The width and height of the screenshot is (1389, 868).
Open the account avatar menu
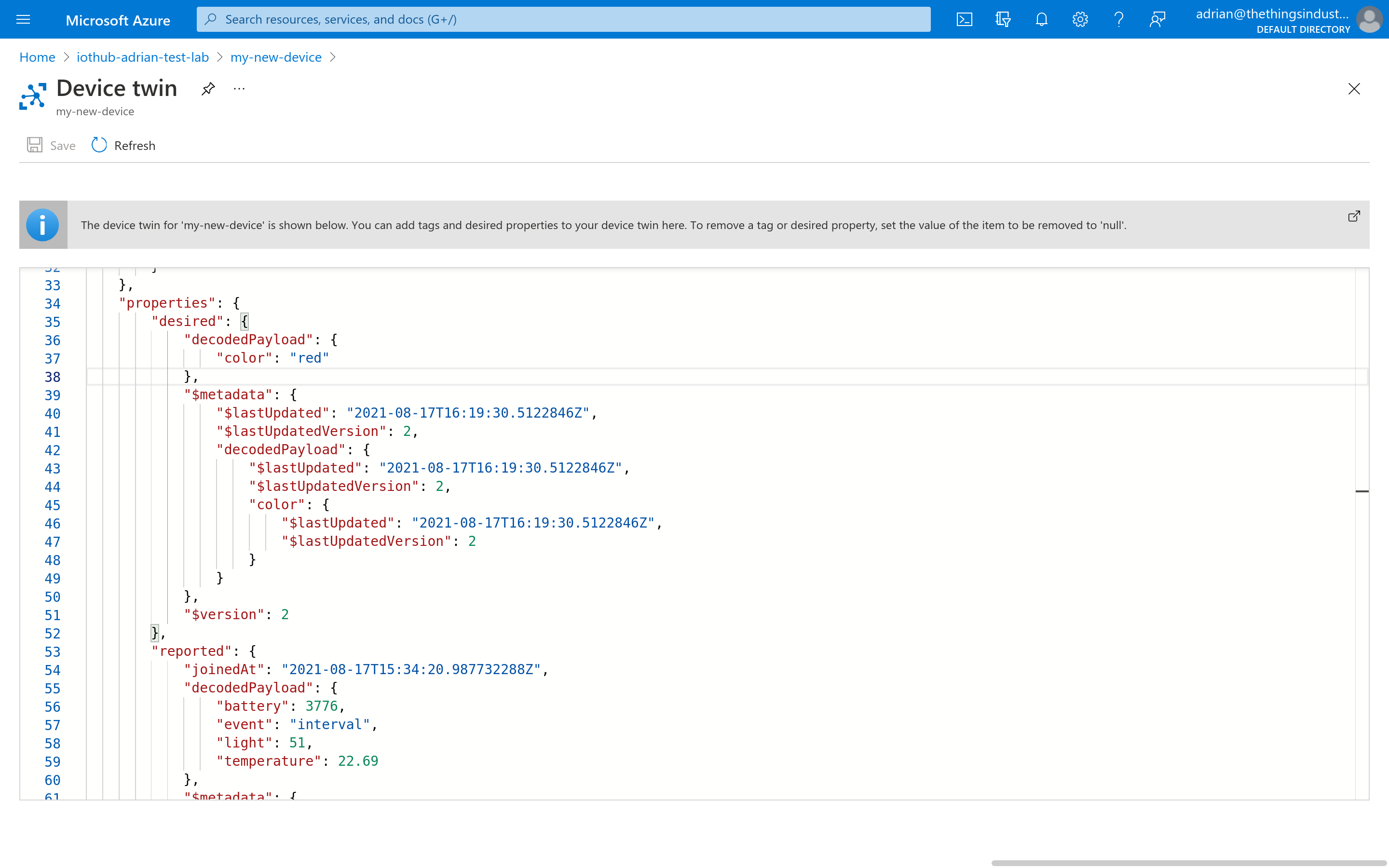tap(1369, 19)
